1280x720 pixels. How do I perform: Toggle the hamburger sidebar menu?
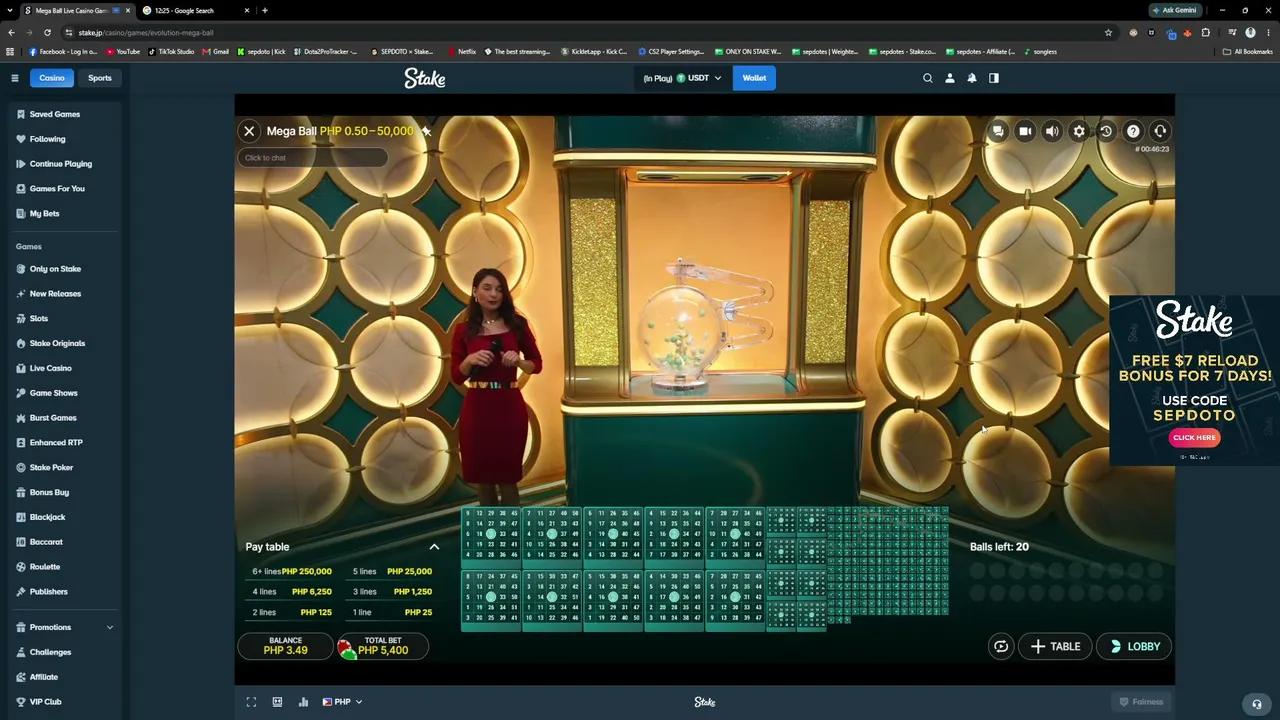coord(15,78)
